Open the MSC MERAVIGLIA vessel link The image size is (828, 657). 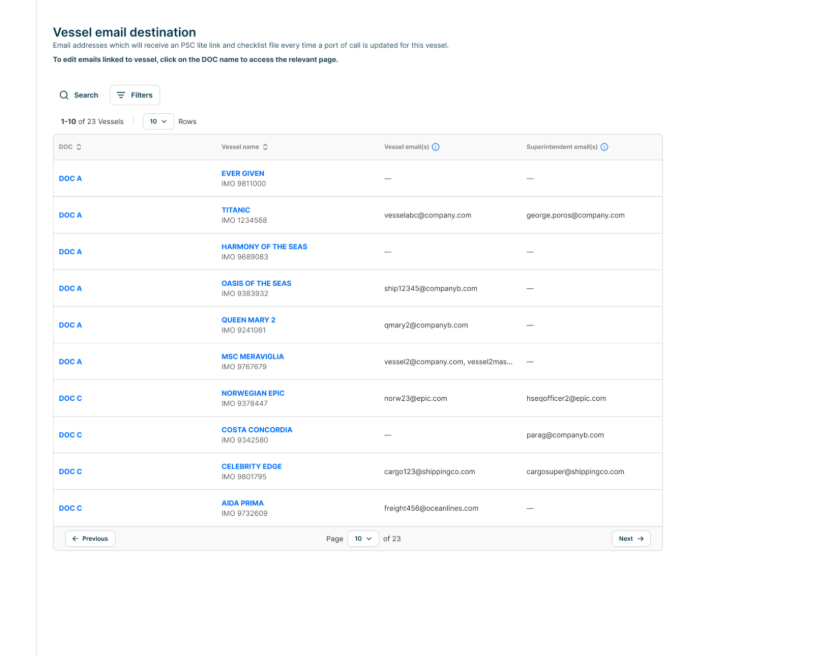point(252,356)
